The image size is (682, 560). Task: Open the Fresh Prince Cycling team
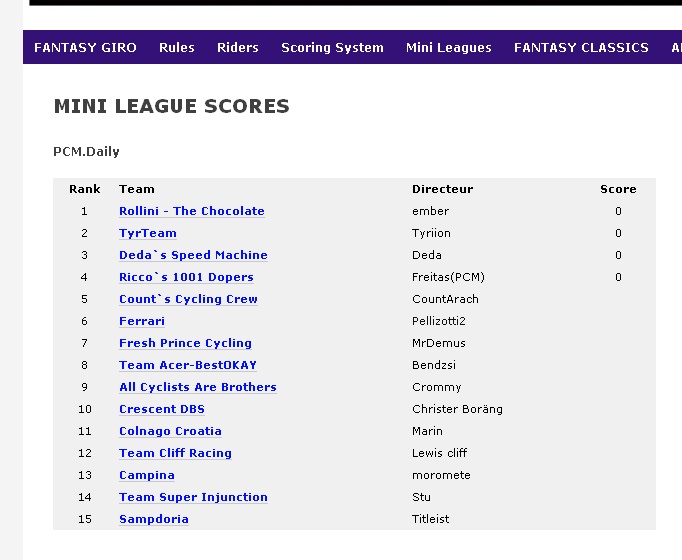(185, 343)
